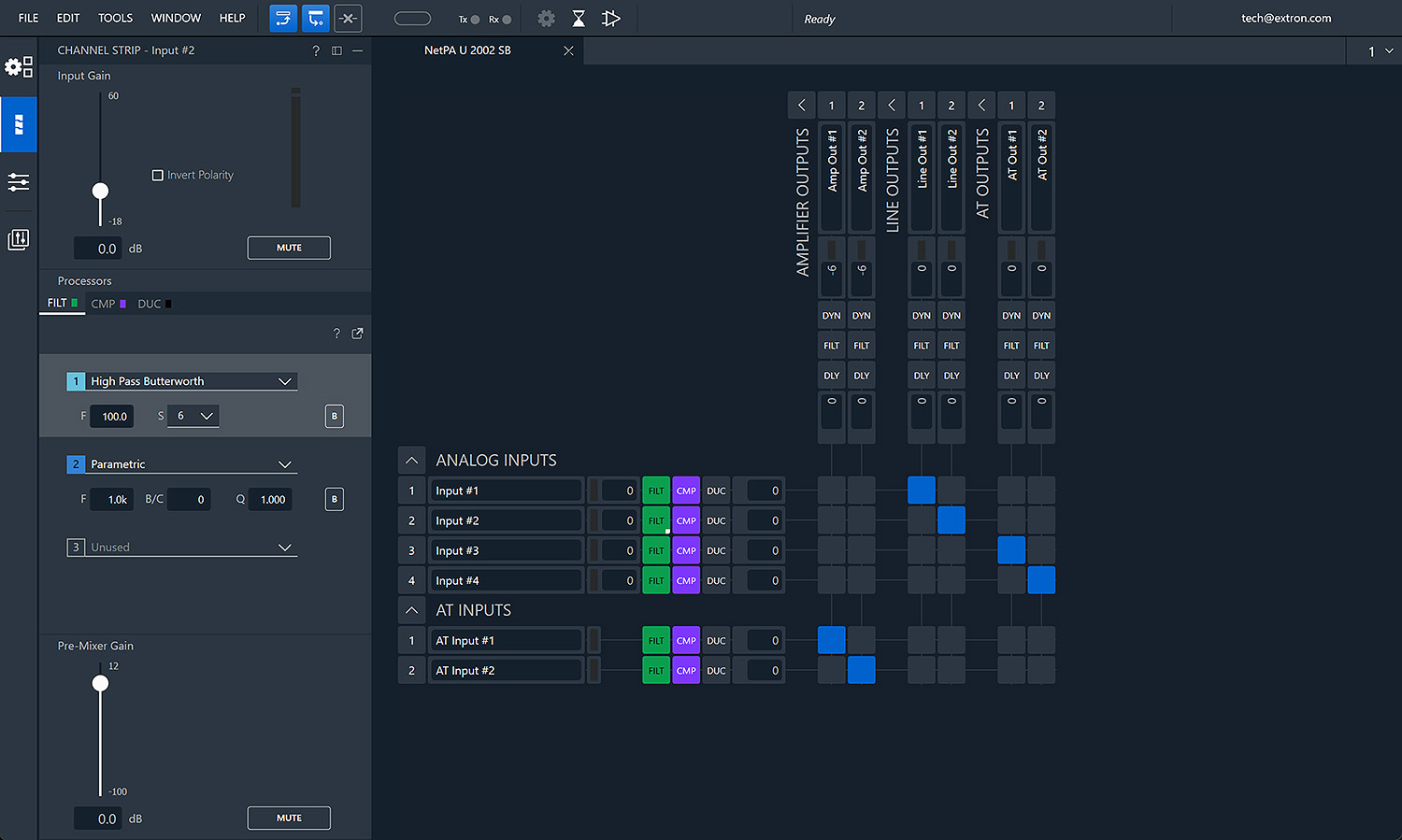Collapse the AT Outputs group arrow
1402x840 pixels.
tap(981, 106)
